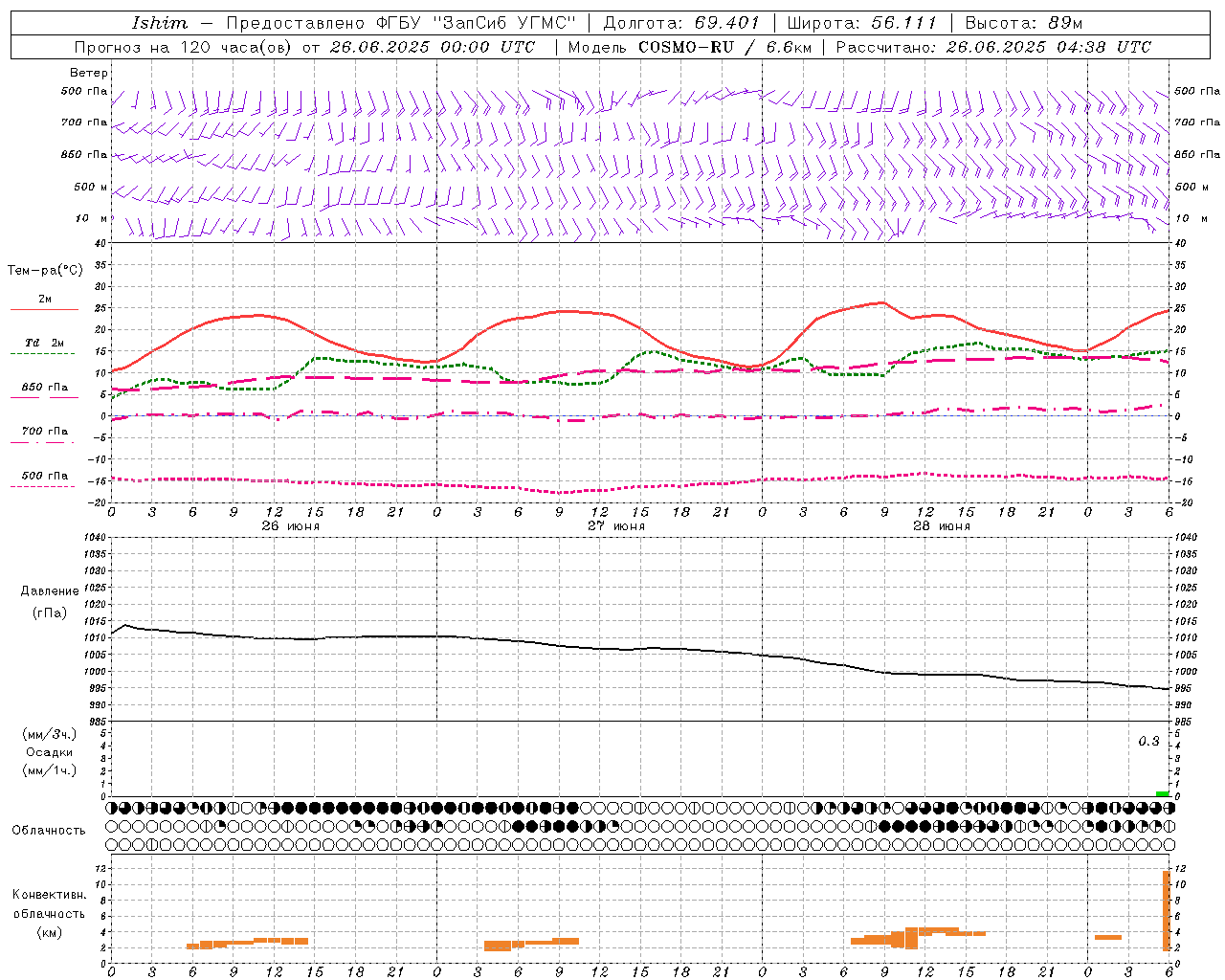The height and width of the screenshot is (980, 1225).
Task: Click the '(гПа)' pressure unit label
Action: [50, 612]
